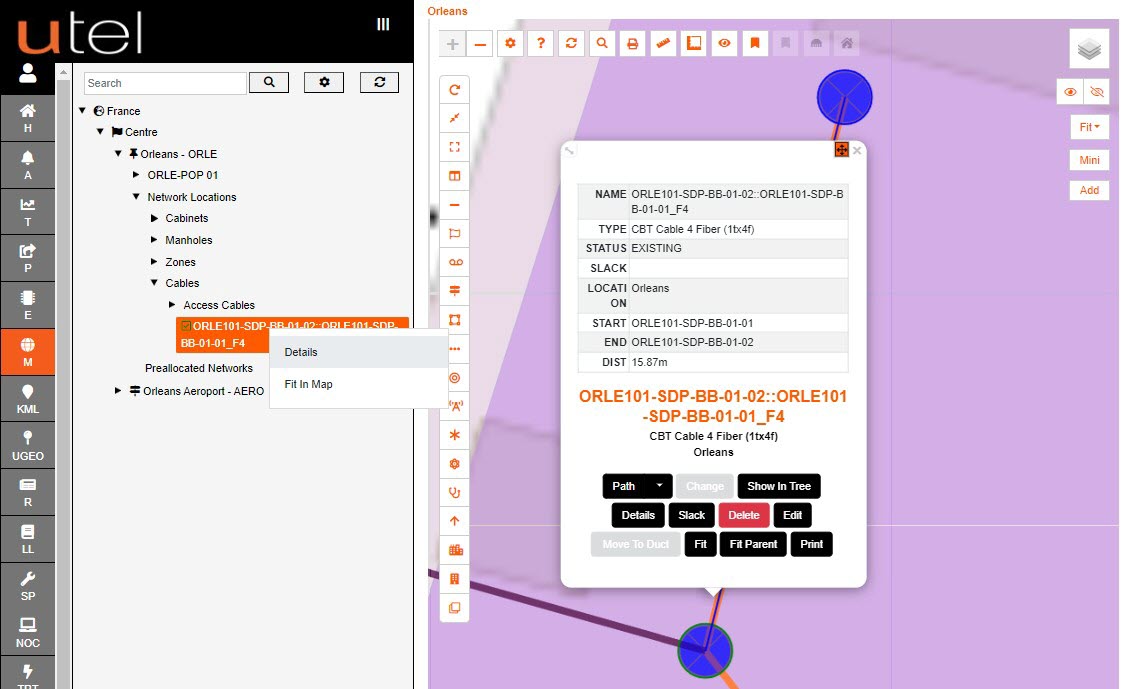Click the tree Search input field
This screenshot has width=1126, height=689.
point(165,83)
